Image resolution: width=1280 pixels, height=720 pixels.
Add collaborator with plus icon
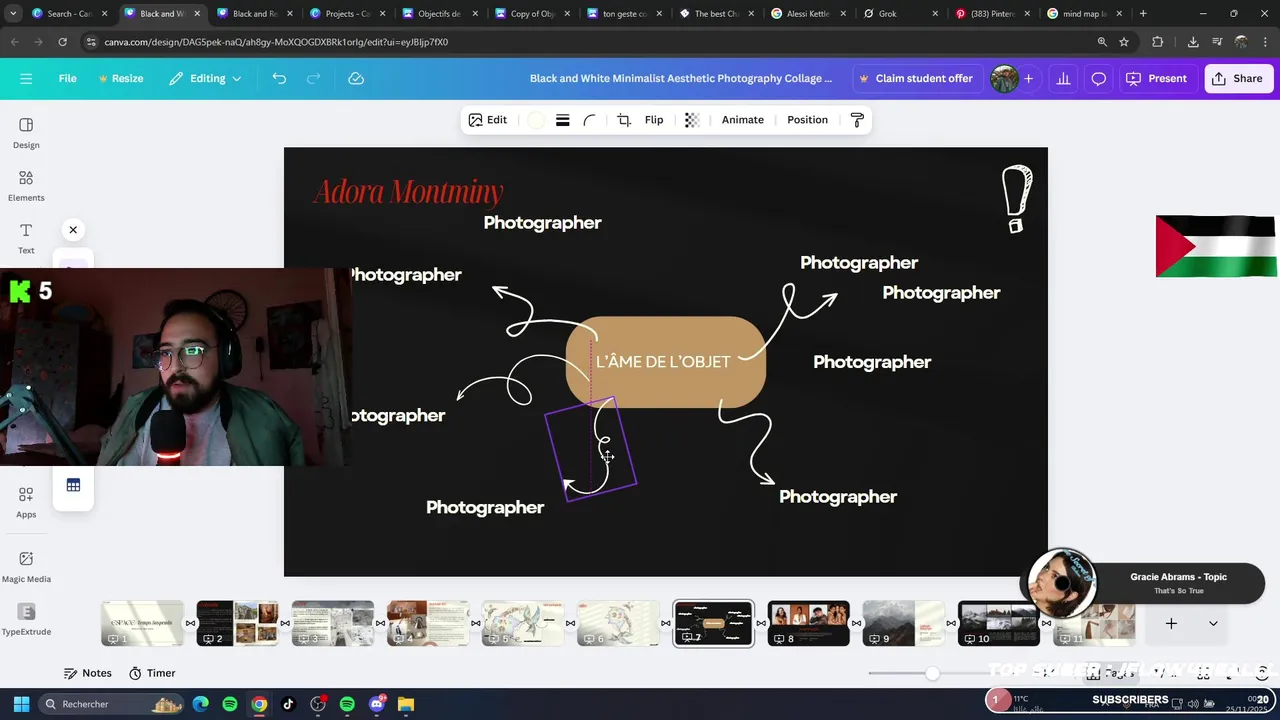1028,78
